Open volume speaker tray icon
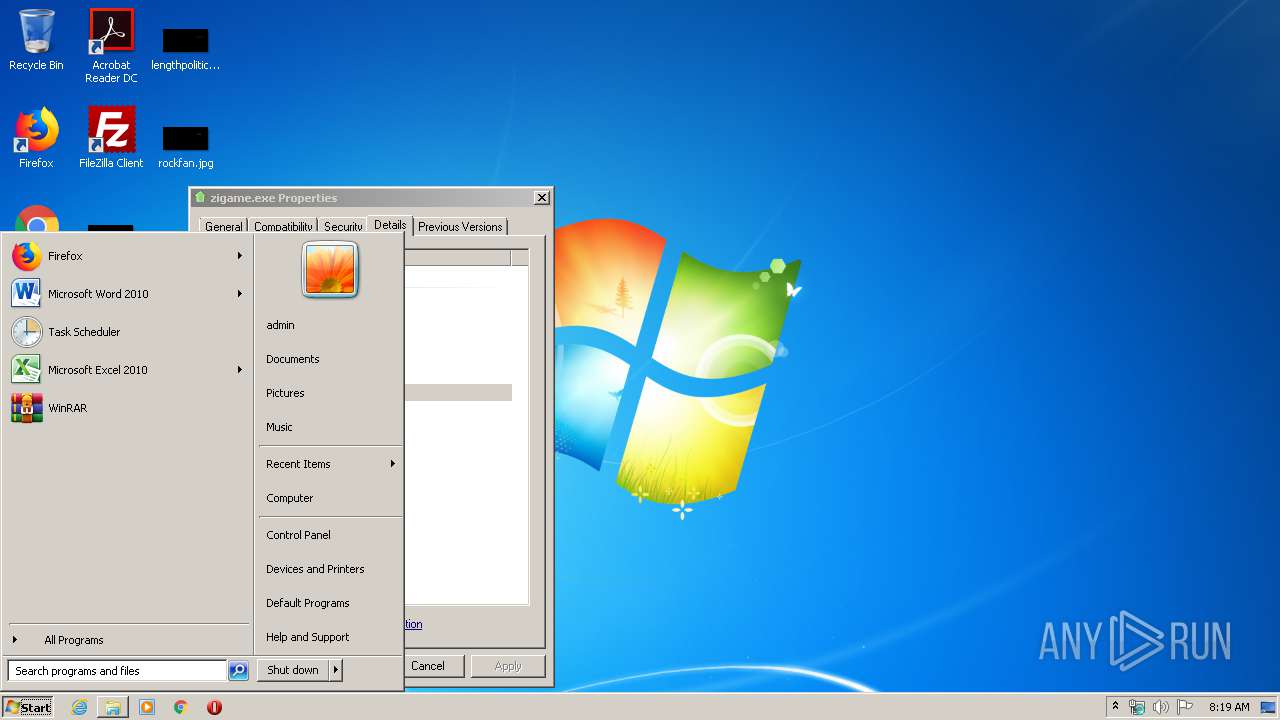 (x=1160, y=707)
